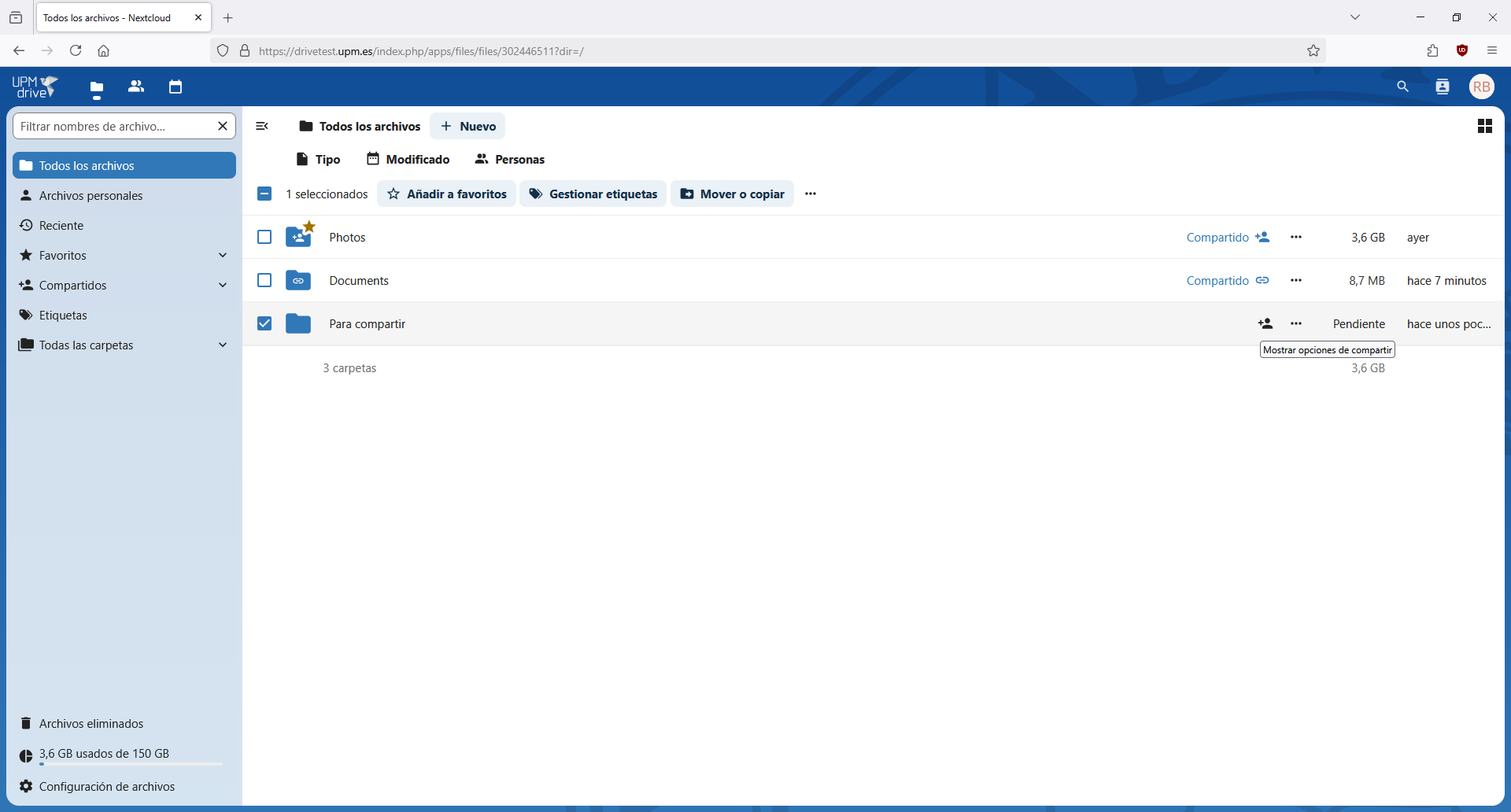Click browser back arrow
This screenshot has height=812, width=1511.
[x=19, y=50]
